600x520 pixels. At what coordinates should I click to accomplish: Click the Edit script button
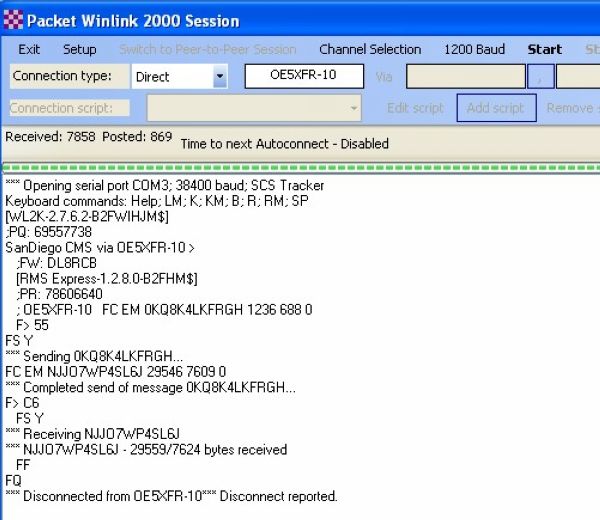click(x=416, y=108)
